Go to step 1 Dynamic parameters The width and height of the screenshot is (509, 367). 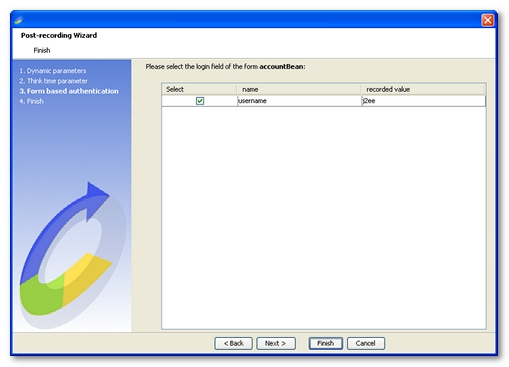[53, 71]
